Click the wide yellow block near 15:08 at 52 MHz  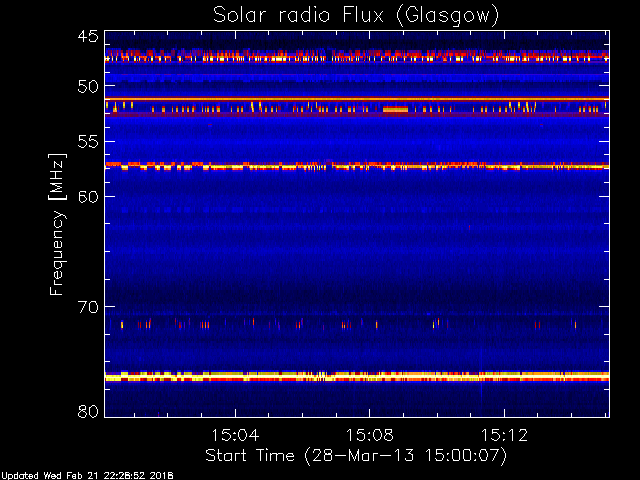pos(396,109)
